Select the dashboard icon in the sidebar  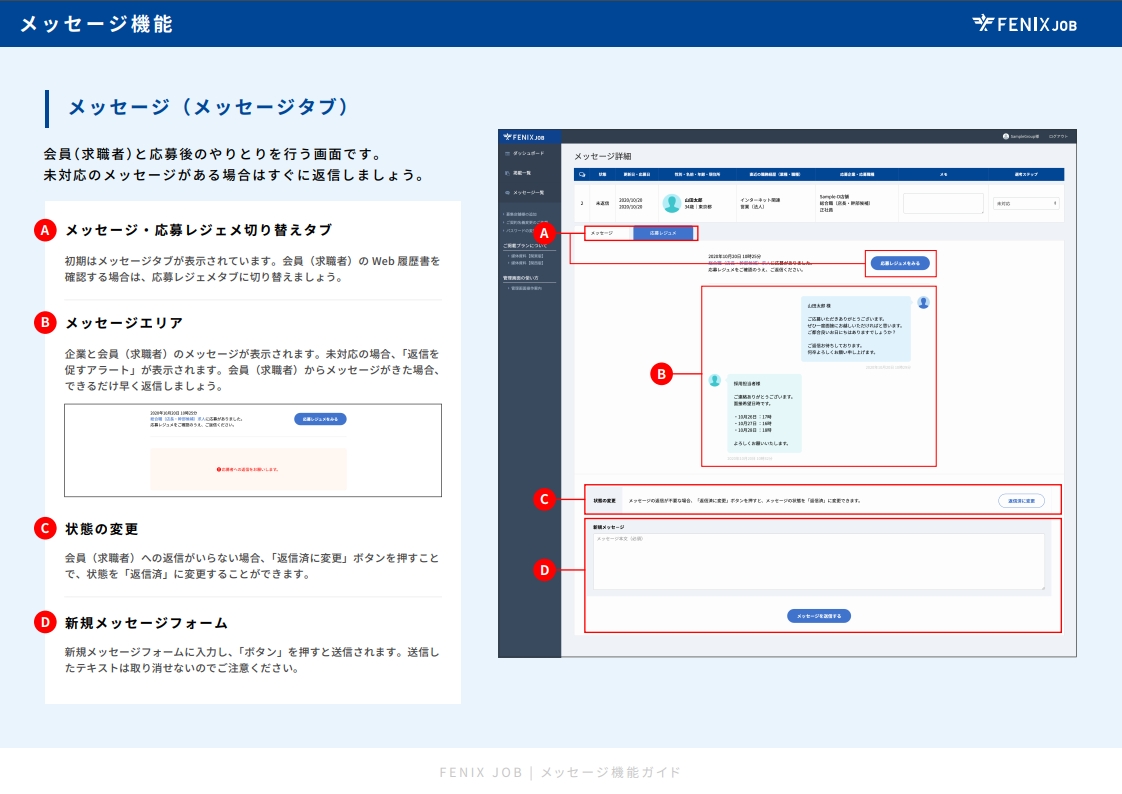coord(508,153)
